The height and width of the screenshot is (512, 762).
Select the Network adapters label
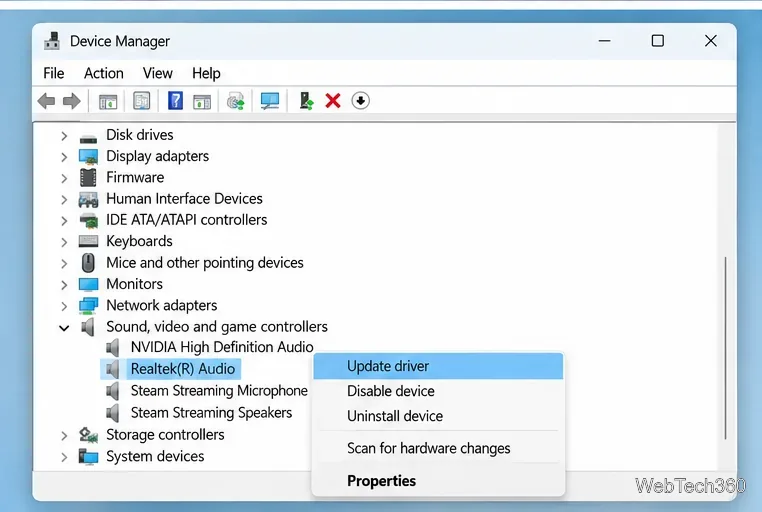click(161, 305)
